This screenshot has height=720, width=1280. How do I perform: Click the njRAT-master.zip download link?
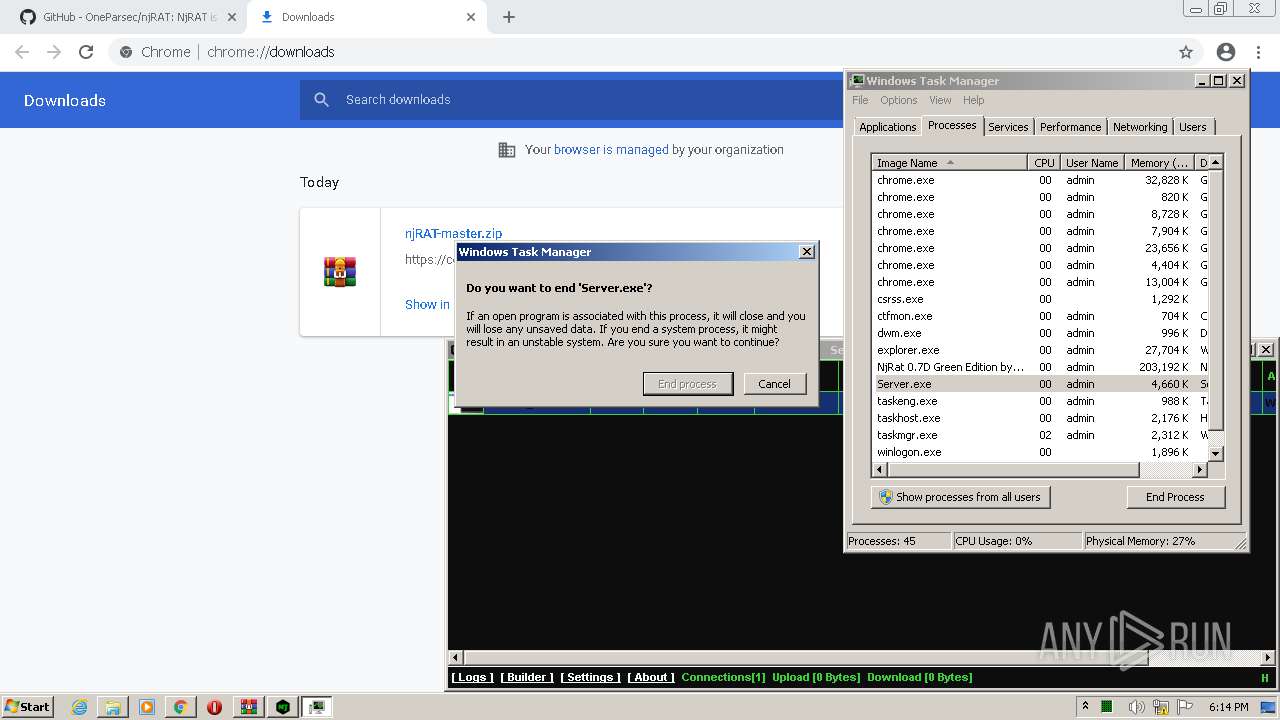tap(453, 233)
